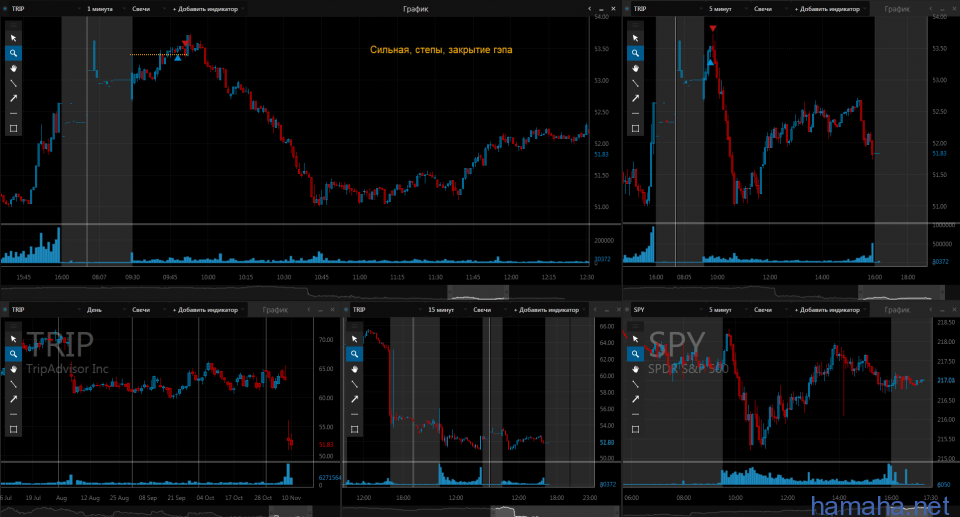The image size is (960, 517).
Task: Pick the line tool in TRIP 15-minute chart
Action: pyautogui.click(x=354, y=384)
